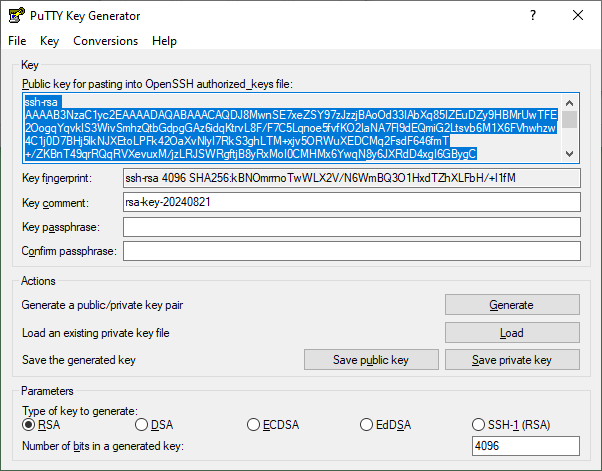Click the 'Confirm passphrase:' label
Image resolution: width=602 pixels, height=471 pixels.
pos(69,251)
